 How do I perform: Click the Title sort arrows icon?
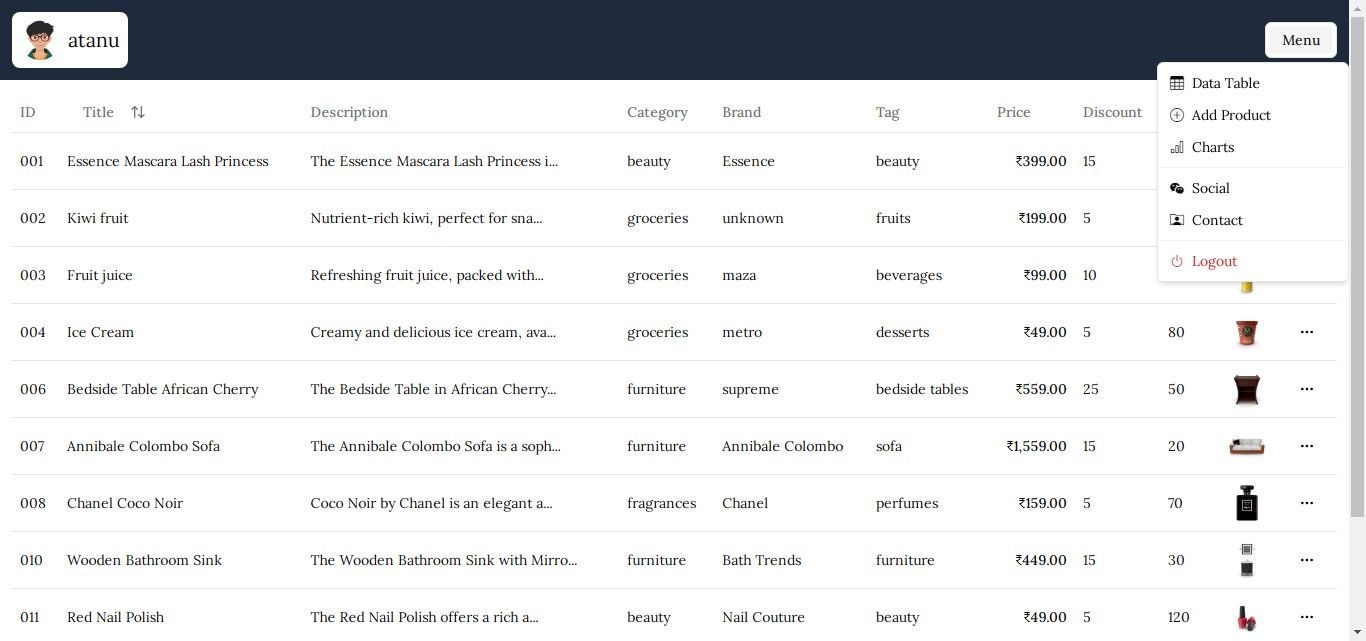pyautogui.click(x=138, y=112)
